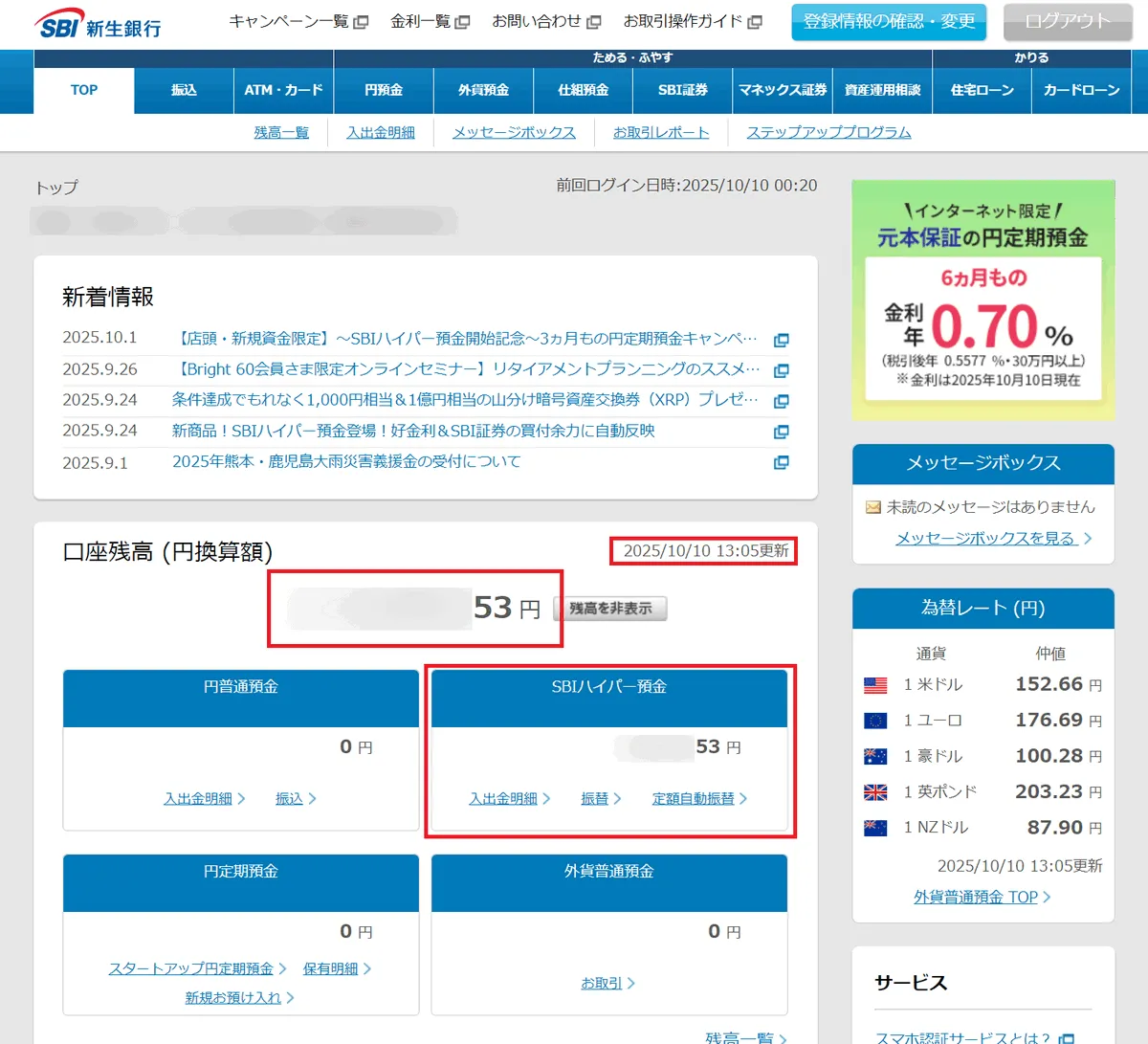Image resolution: width=1148 pixels, height=1044 pixels.
Task: Click external link icon beside お取引操作ガイド
Action: 755,22
